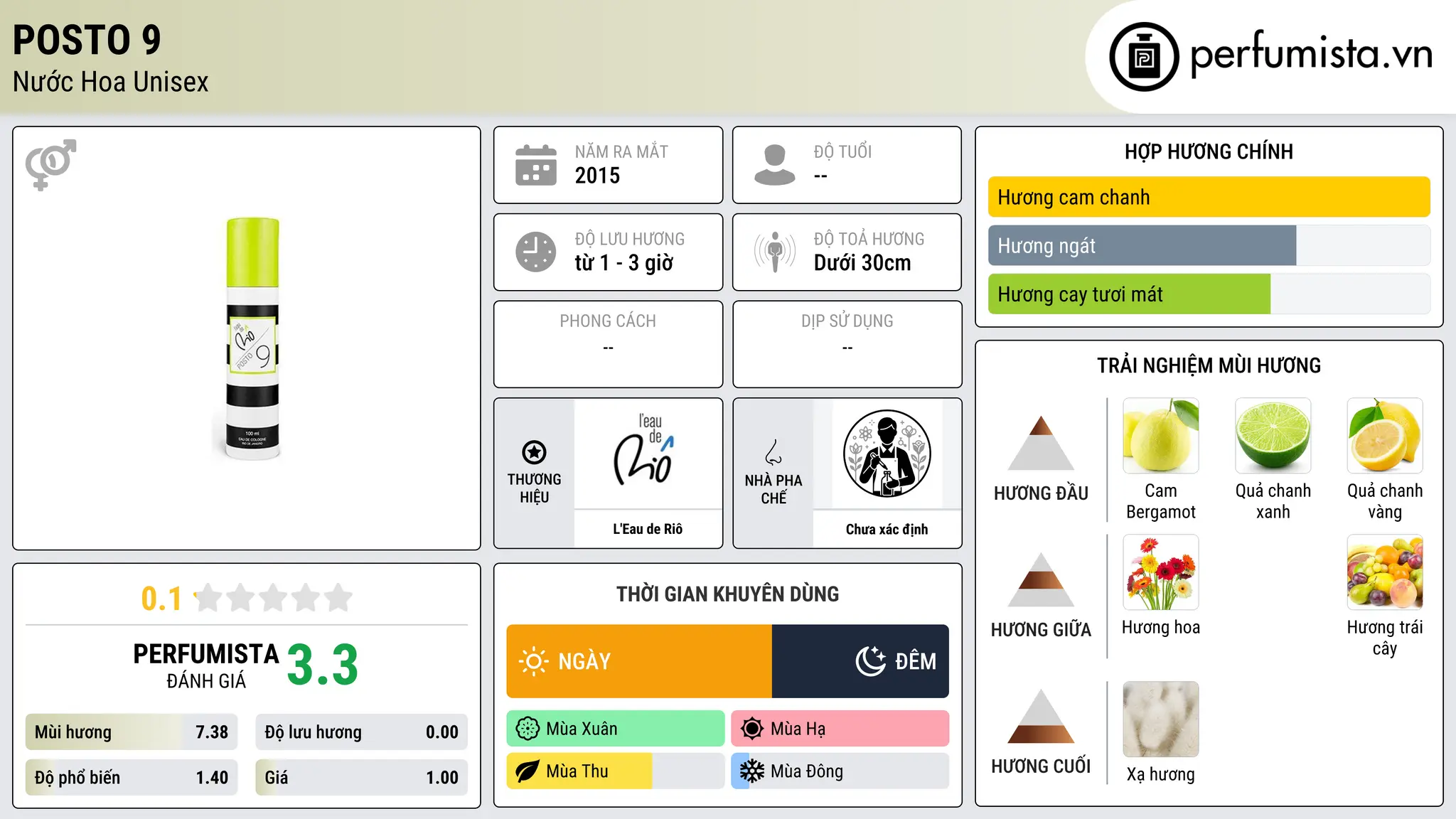Select the Hương hoa note image
This screenshot has height=819, width=1456.
point(1161,572)
